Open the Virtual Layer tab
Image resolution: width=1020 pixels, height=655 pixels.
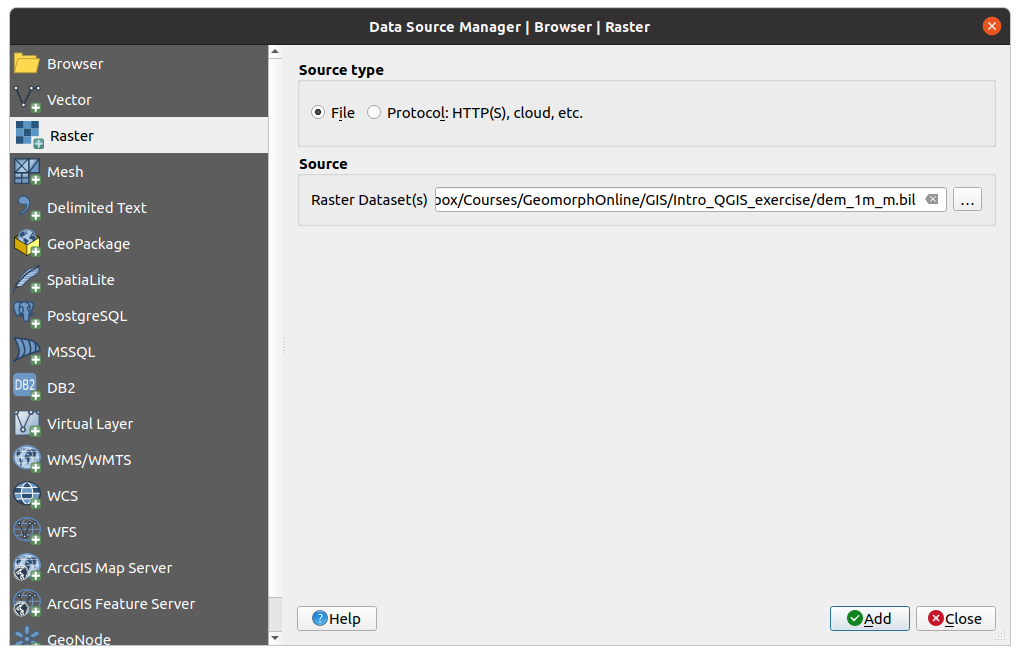tap(89, 424)
